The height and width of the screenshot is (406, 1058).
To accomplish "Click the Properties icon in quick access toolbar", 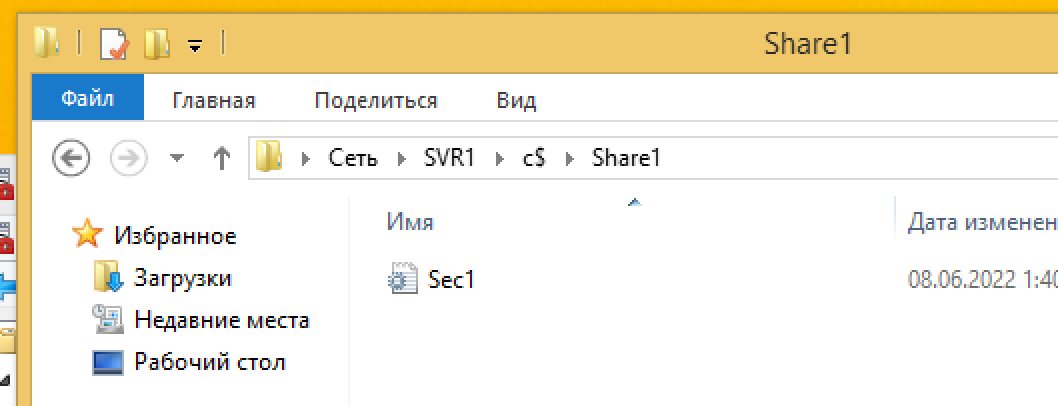I will (115, 45).
